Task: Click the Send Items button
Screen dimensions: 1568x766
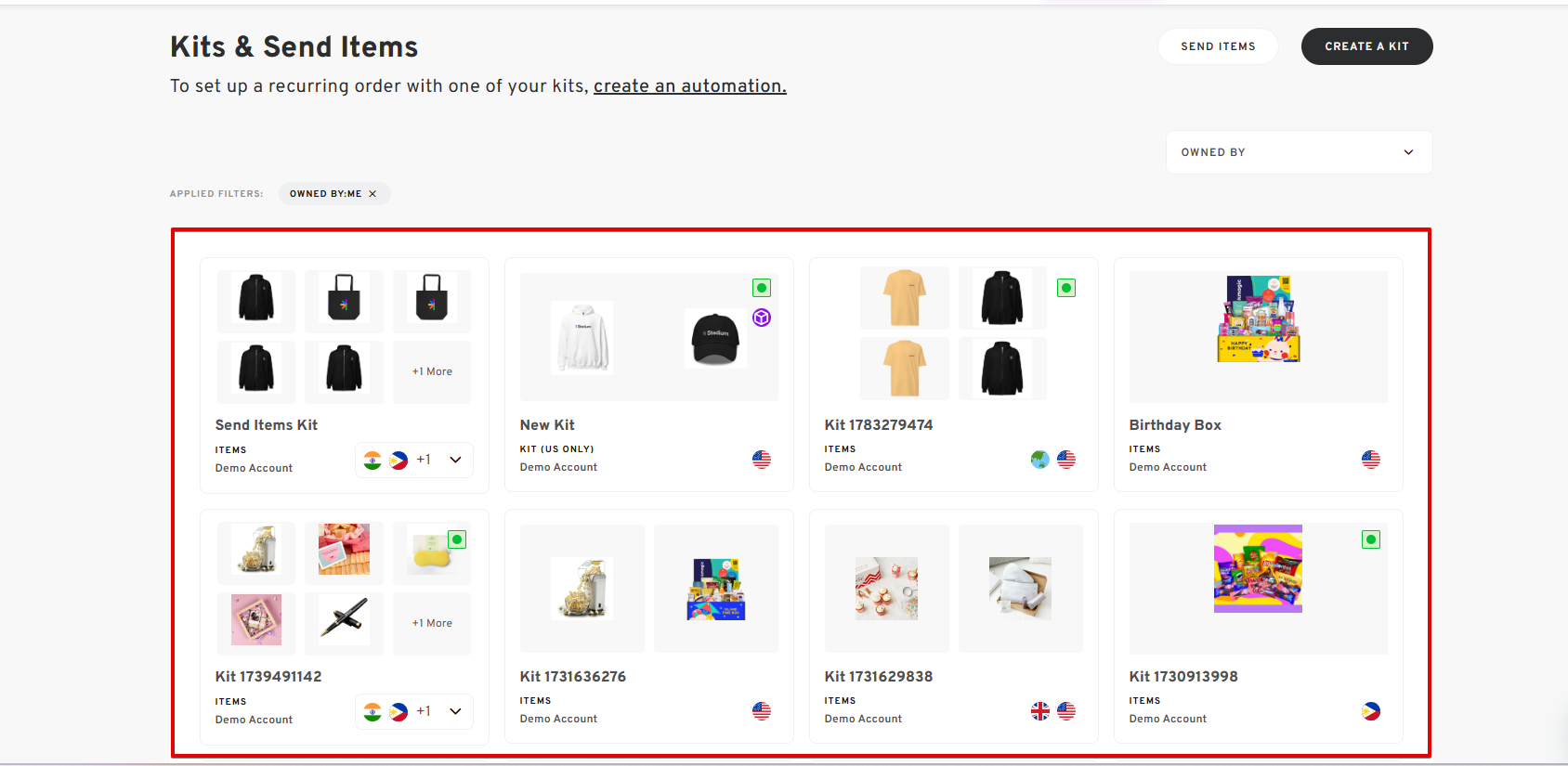Action: tap(1218, 46)
